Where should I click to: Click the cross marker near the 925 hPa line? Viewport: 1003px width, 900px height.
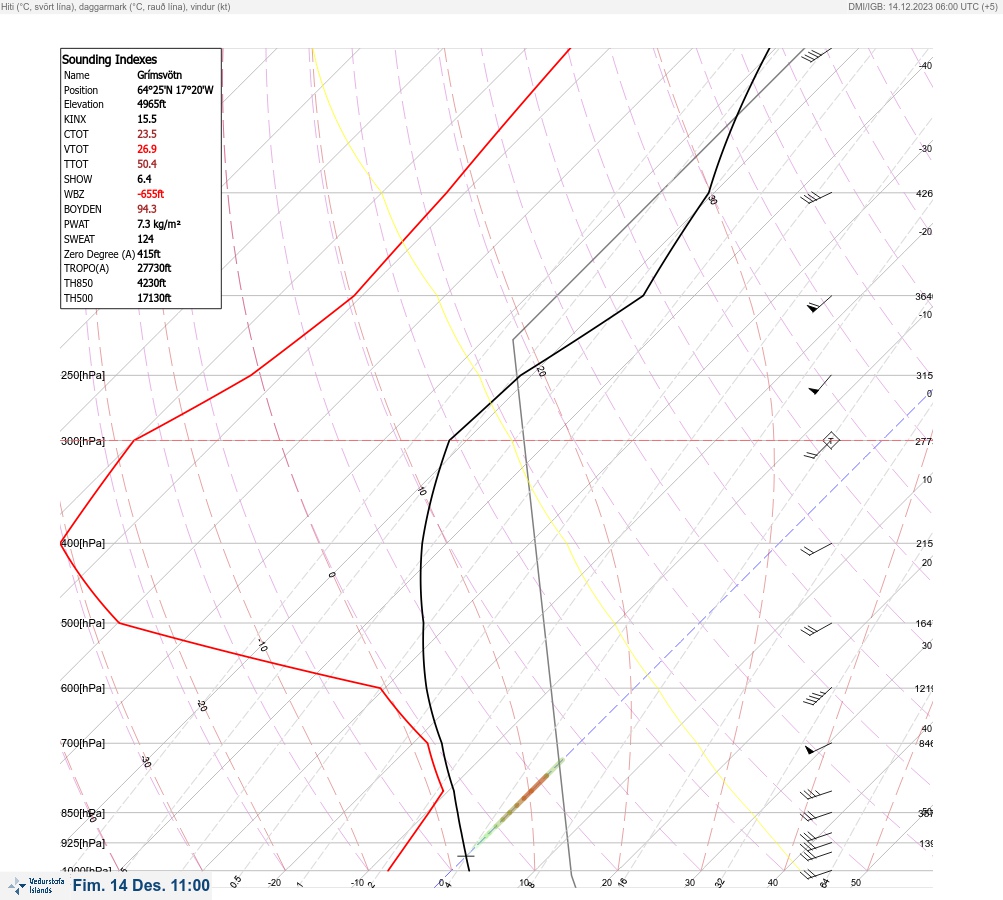tap(466, 855)
